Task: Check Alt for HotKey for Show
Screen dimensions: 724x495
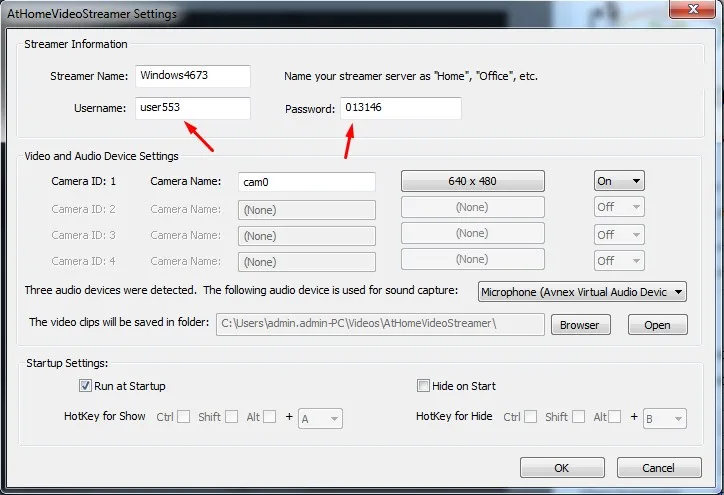Action: pos(270,417)
